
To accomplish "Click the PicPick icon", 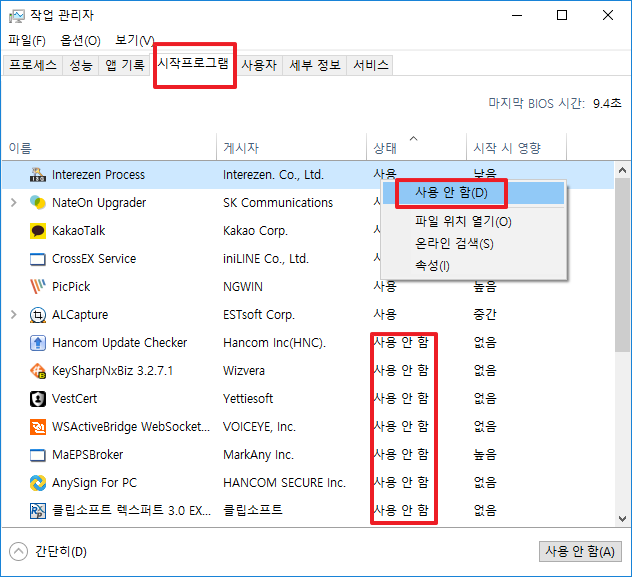I will 38,286.
